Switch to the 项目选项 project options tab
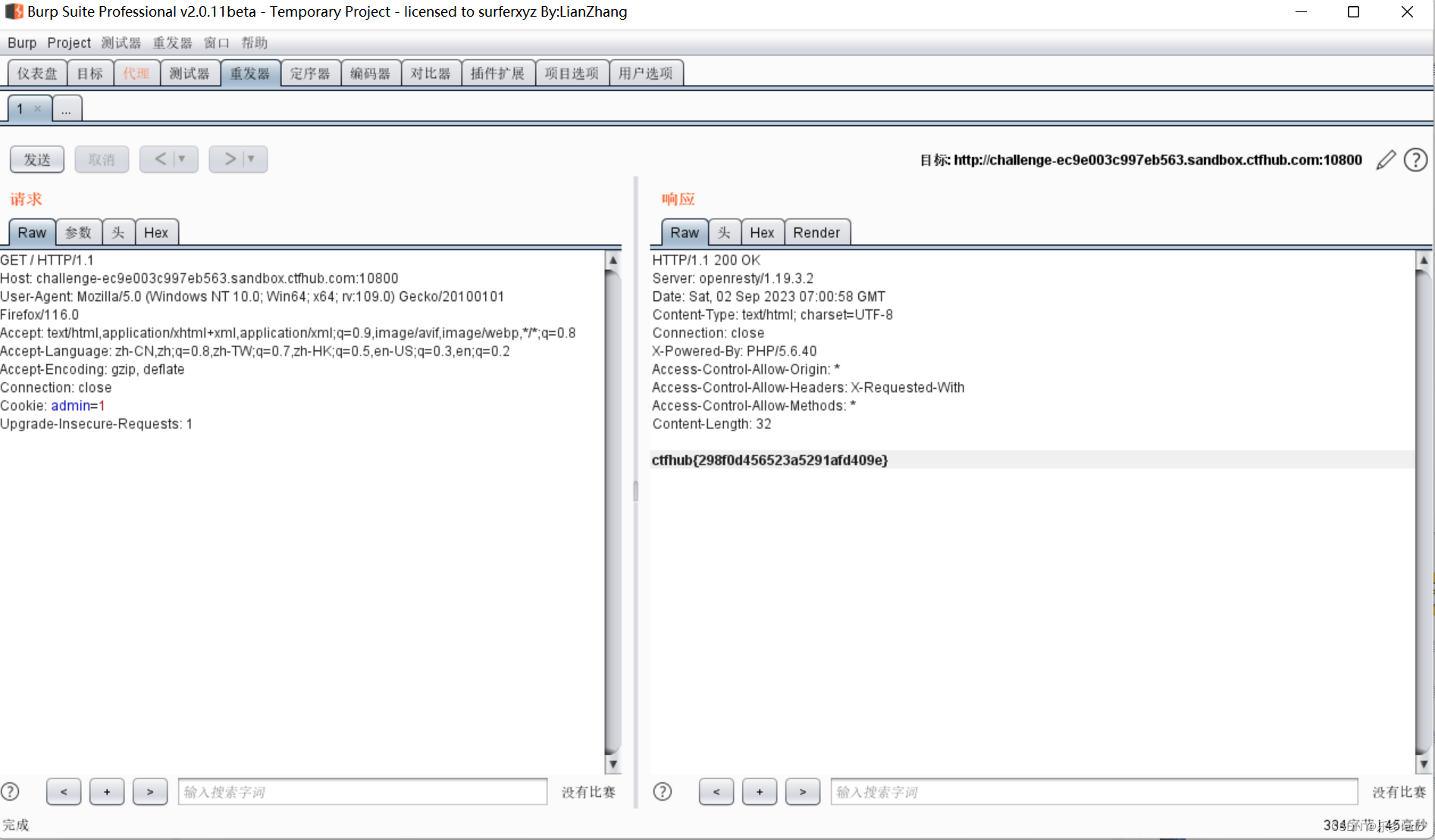Viewport: 1435px width, 840px height. (572, 74)
